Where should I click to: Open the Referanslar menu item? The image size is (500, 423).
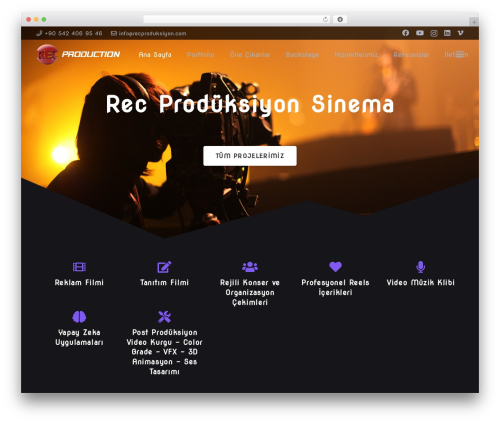coord(411,55)
